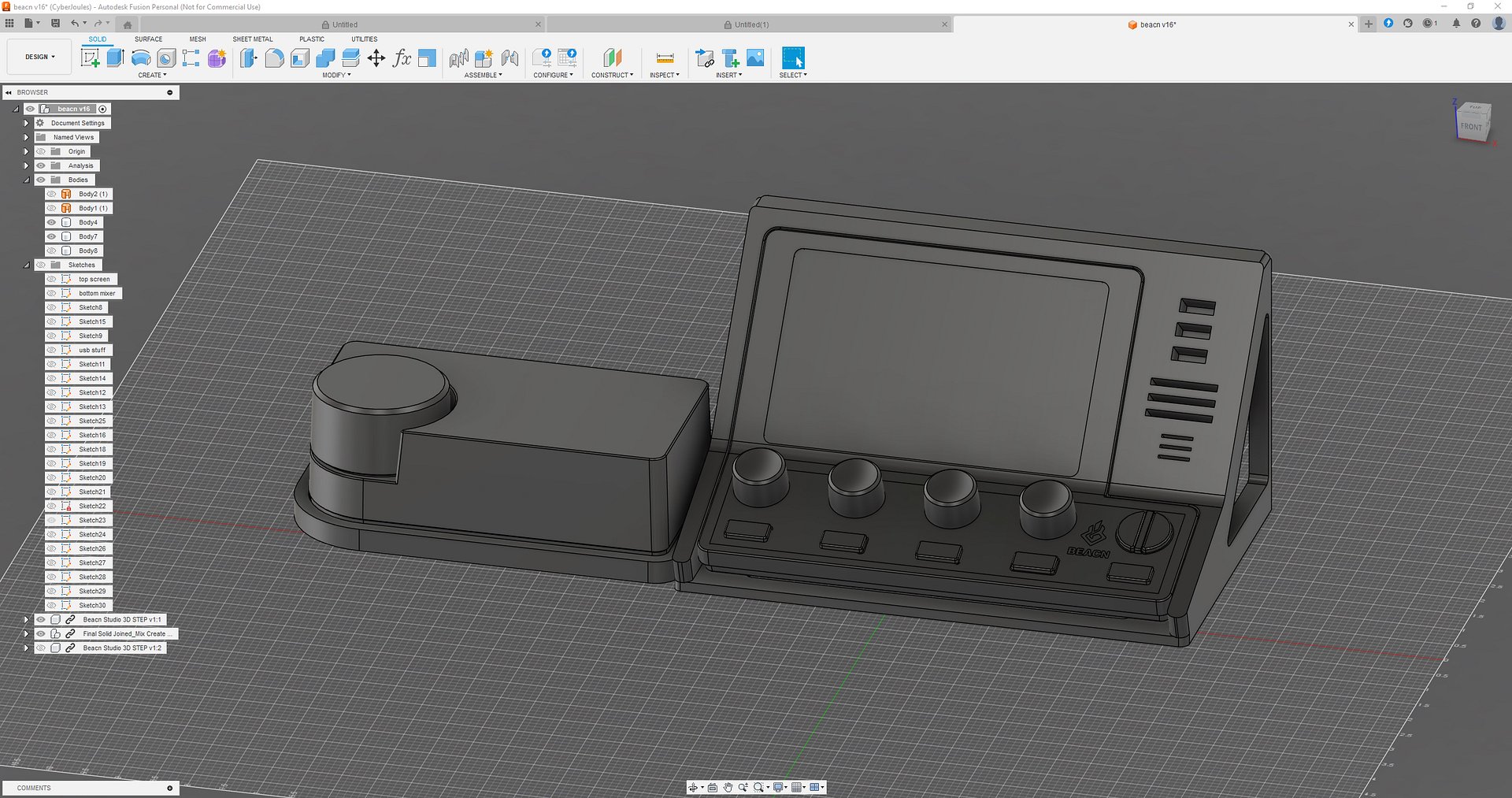Switch to the SHEET METAL tab
1512x798 pixels.
tap(253, 39)
